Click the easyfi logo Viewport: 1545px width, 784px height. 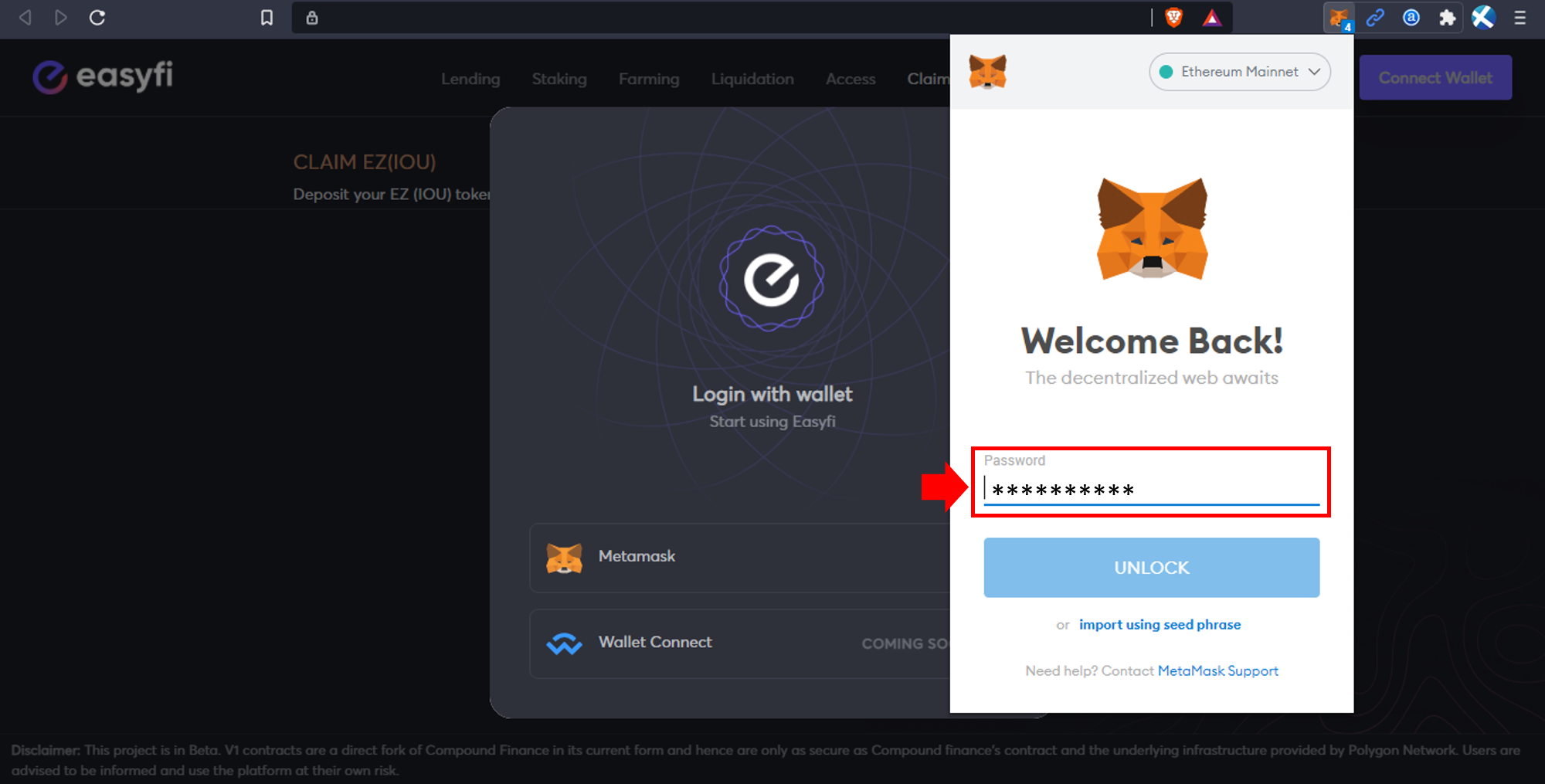(x=103, y=76)
